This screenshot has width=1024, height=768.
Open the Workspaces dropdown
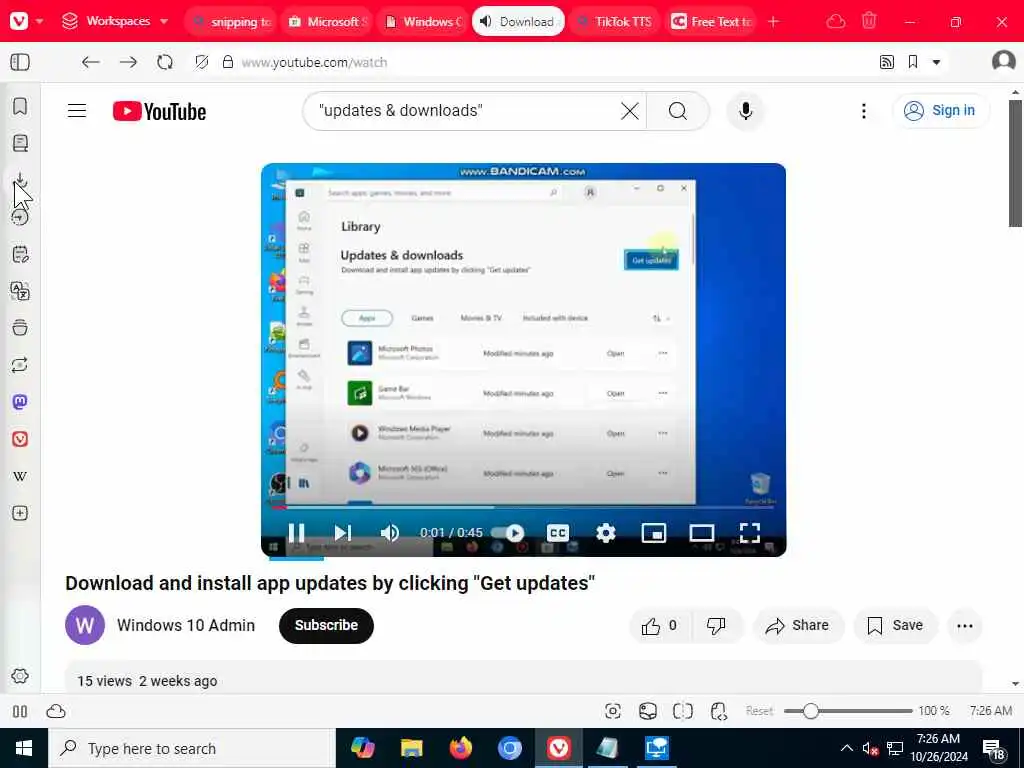[115, 21]
